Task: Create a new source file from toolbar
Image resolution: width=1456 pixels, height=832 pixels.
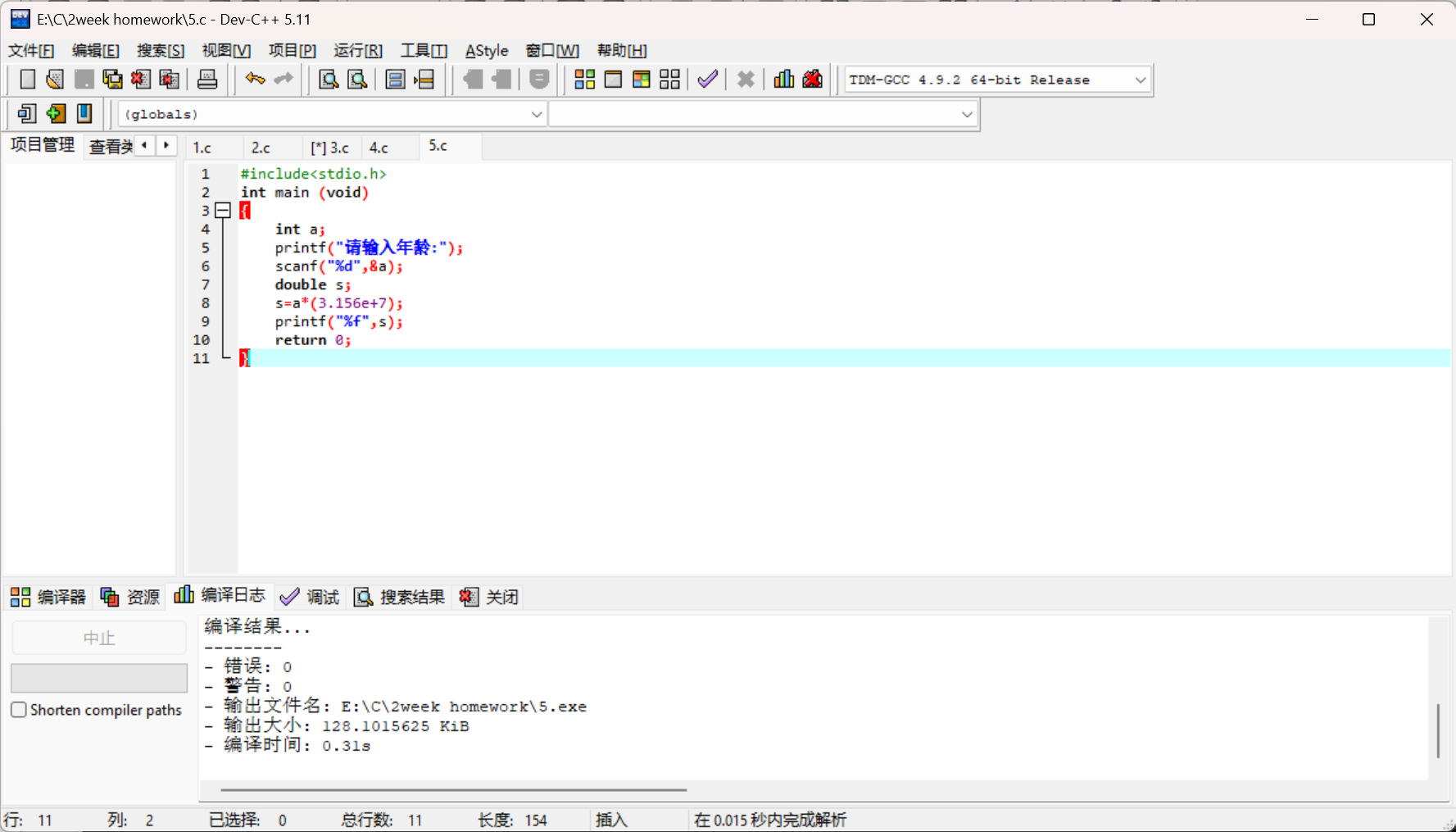Action: (x=27, y=80)
